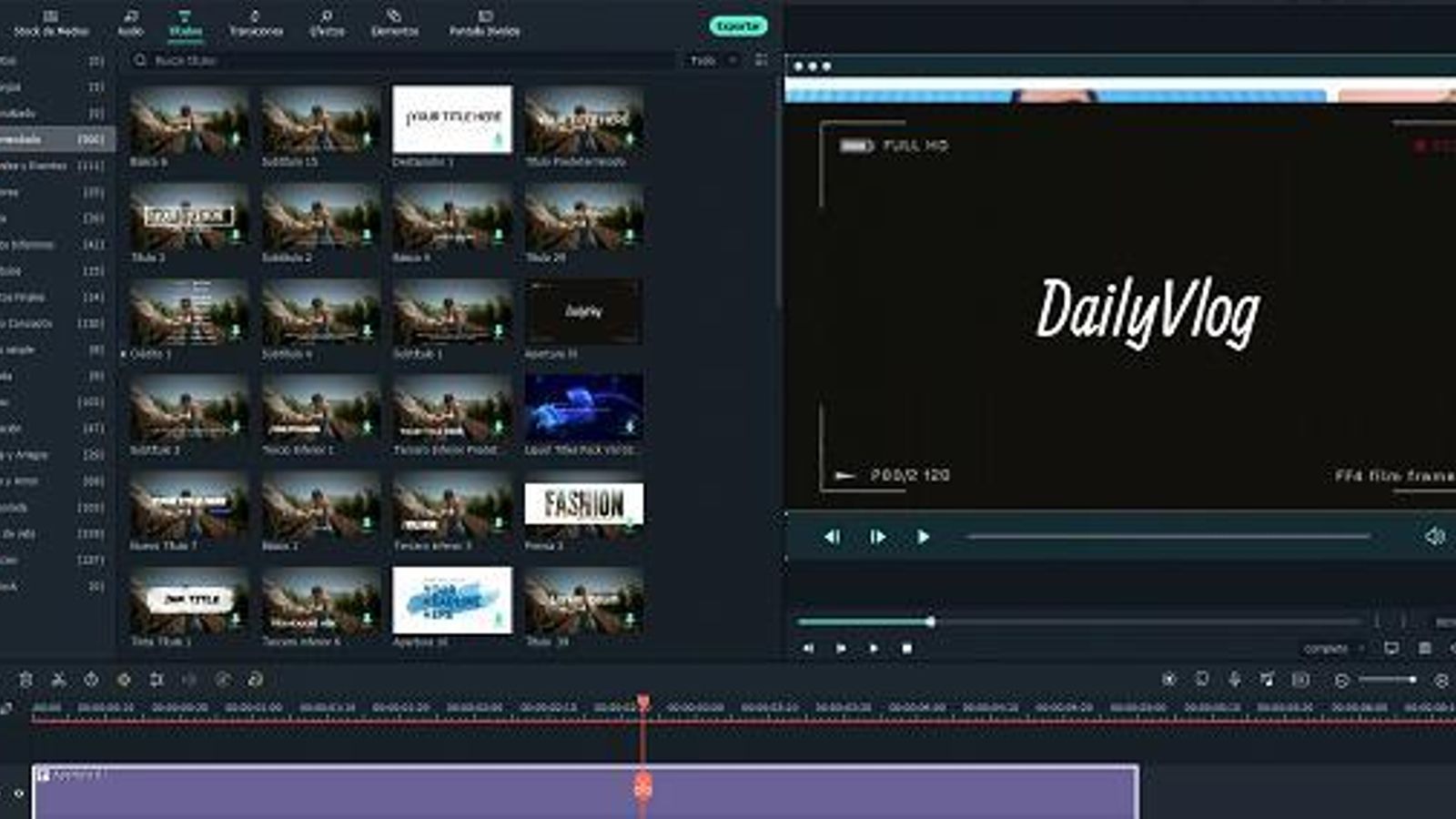Click the speaker volume icon in preview
The height and width of the screenshot is (819, 1456).
click(x=1434, y=537)
